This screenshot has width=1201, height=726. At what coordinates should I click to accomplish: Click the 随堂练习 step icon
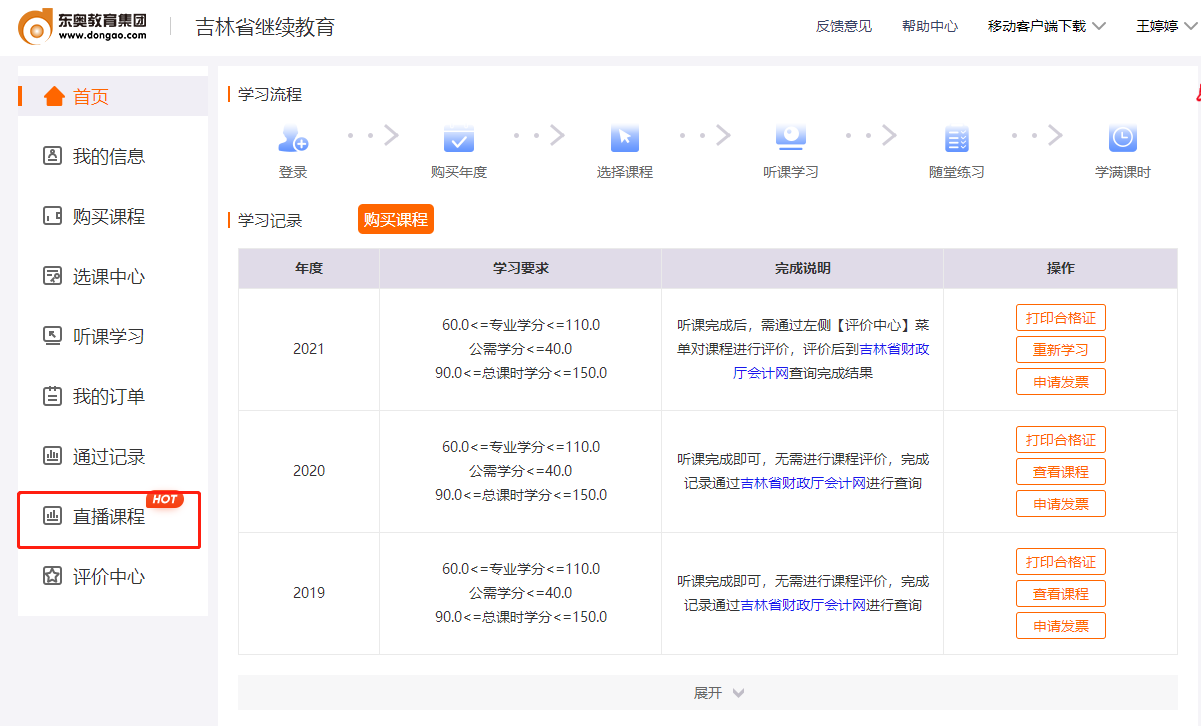(957, 137)
